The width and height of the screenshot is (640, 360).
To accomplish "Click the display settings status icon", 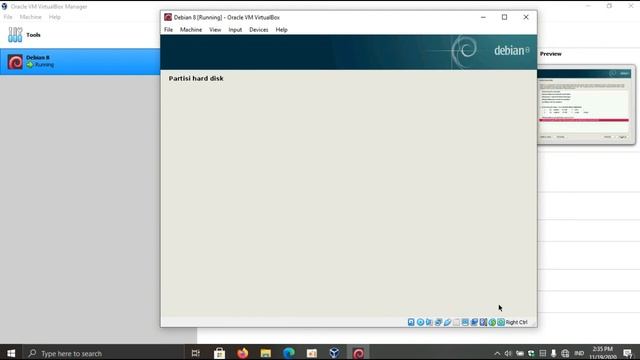I will (465, 322).
